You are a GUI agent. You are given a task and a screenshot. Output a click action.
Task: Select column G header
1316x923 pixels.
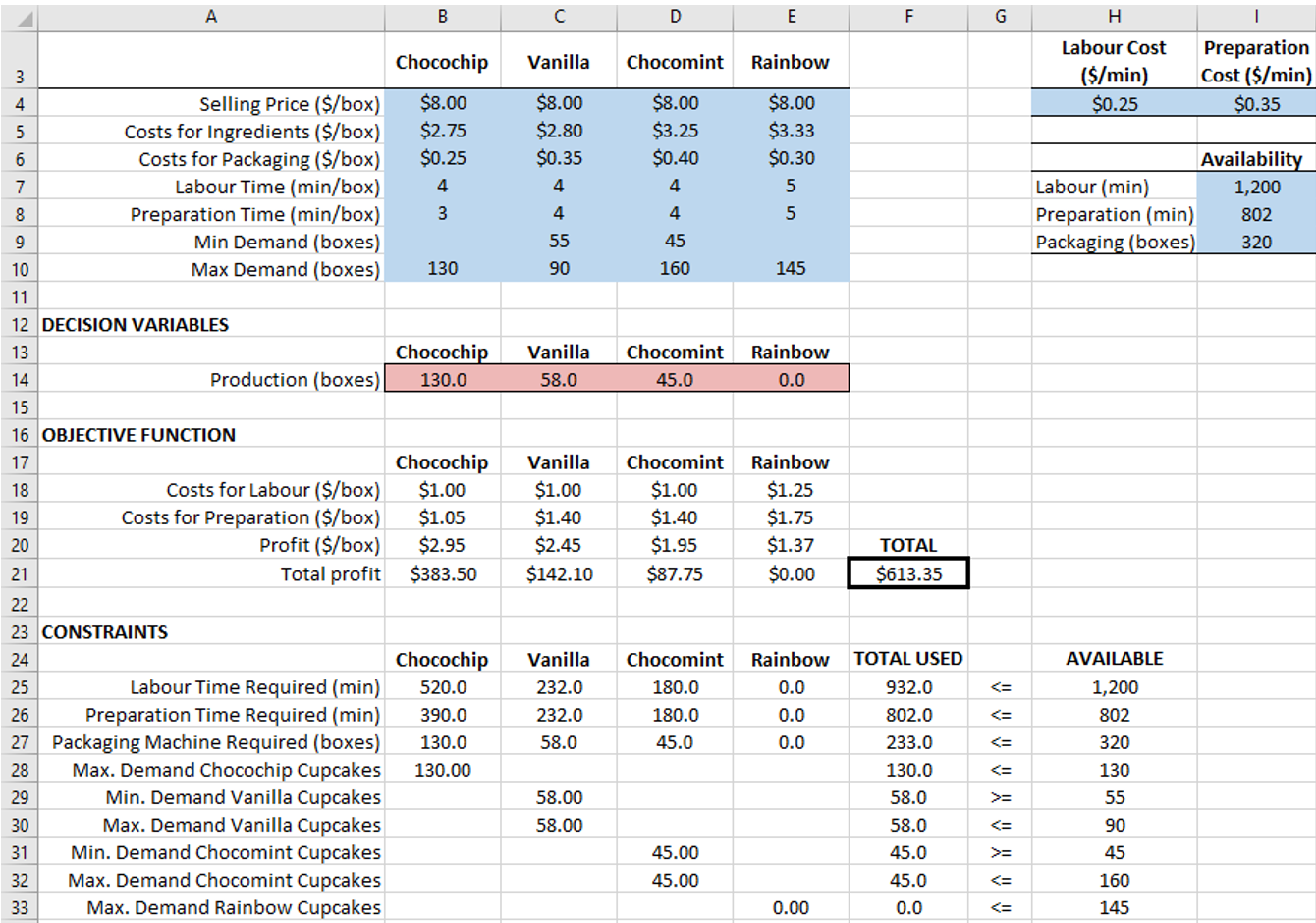(1000, 16)
